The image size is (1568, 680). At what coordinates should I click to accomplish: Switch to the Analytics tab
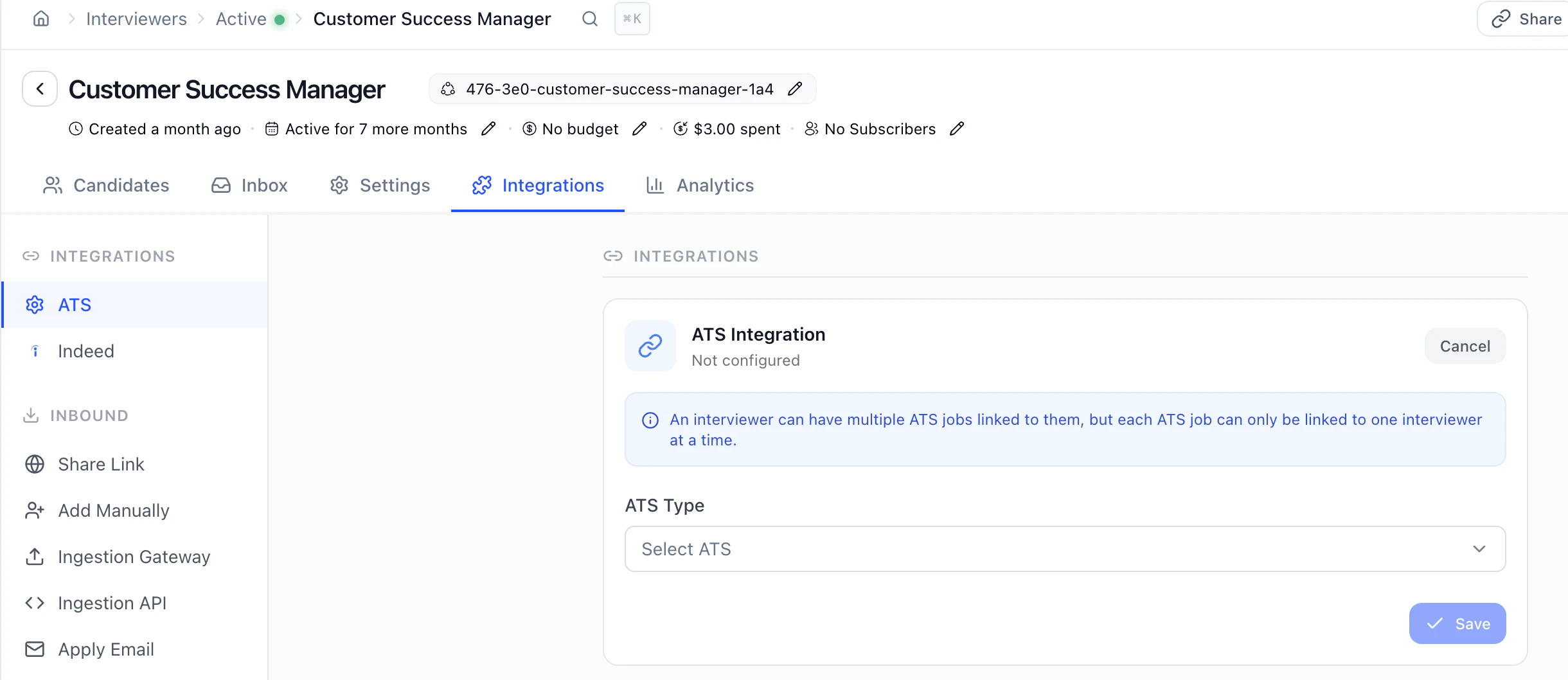(x=700, y=185)
